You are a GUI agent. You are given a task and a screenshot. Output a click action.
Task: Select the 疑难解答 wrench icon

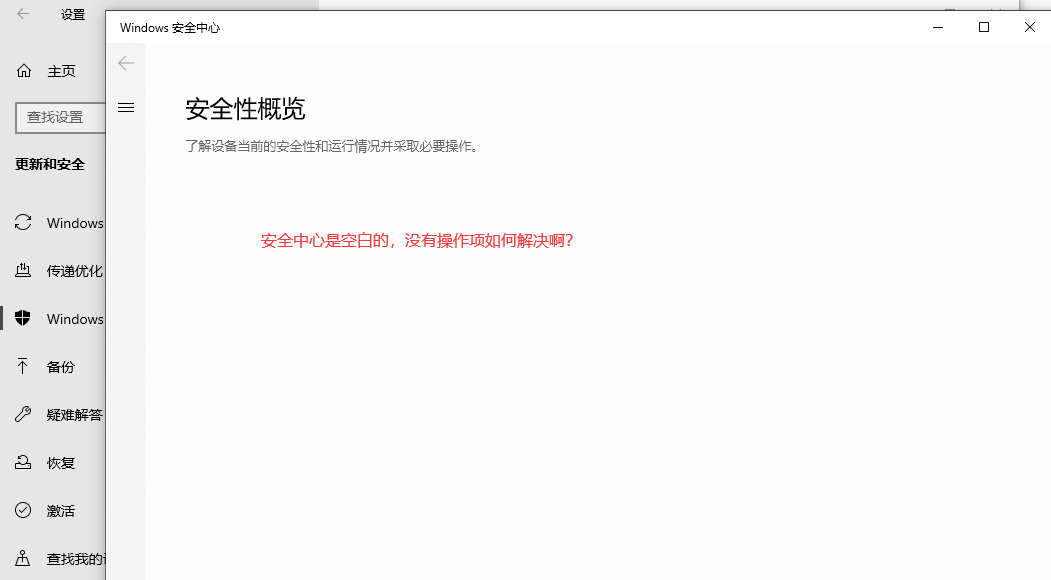pos(23,415)
